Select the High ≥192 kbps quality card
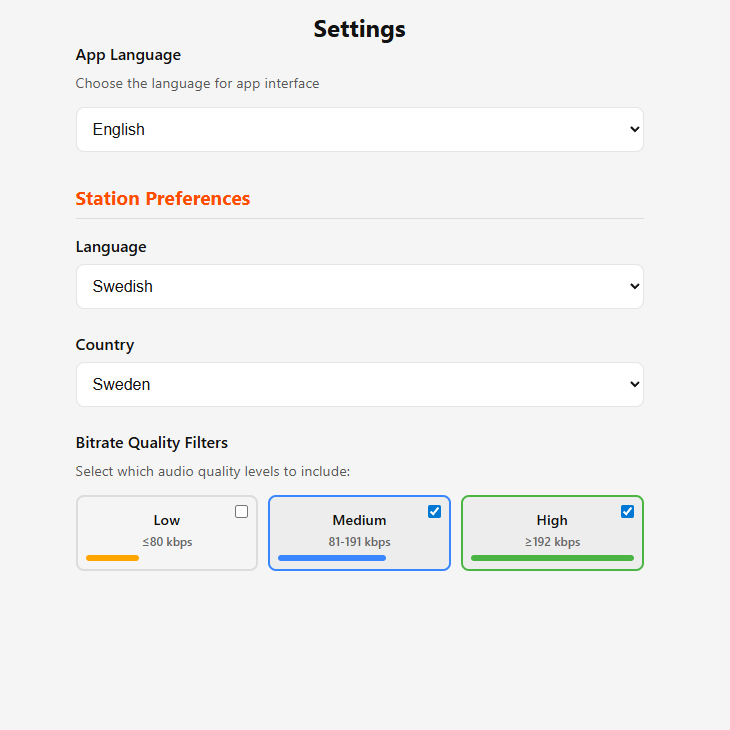This screenshot has width=730, height=730. (552, 533)
